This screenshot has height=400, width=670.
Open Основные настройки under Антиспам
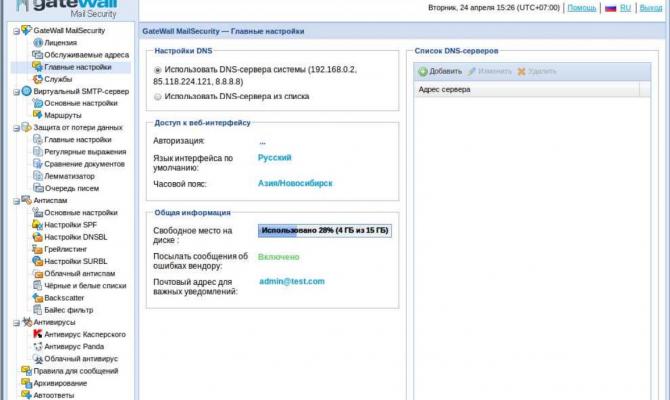[x=81, y=212]
